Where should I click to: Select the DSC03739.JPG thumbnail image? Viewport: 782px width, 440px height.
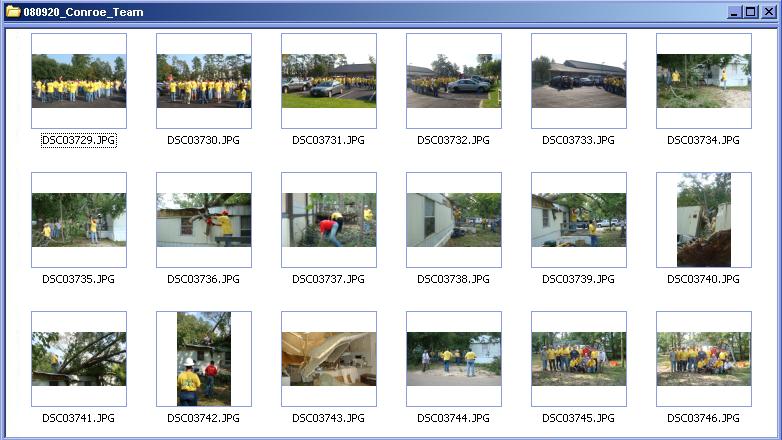point(579,220)
